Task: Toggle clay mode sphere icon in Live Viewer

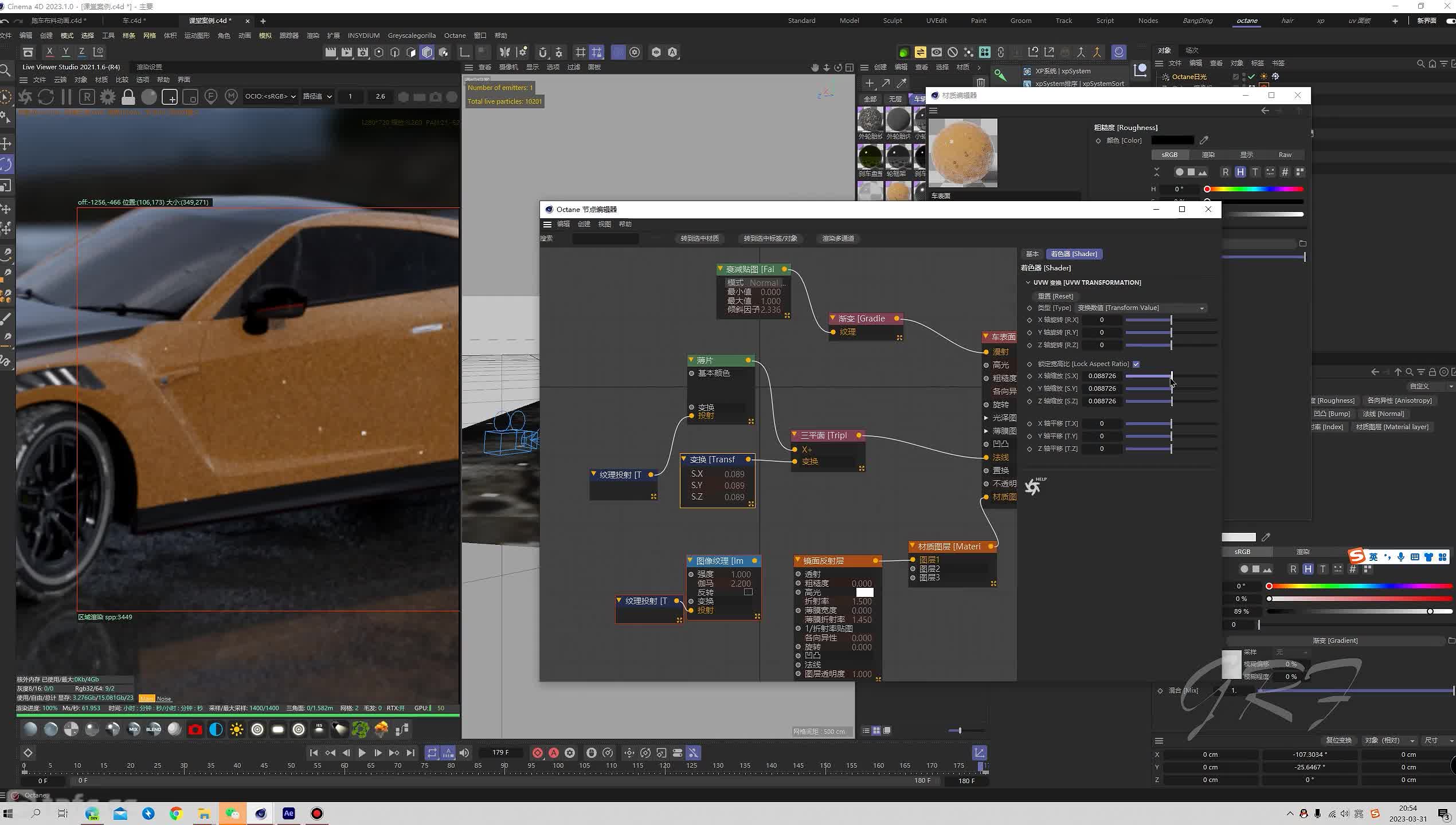Action: click(149, 97)
